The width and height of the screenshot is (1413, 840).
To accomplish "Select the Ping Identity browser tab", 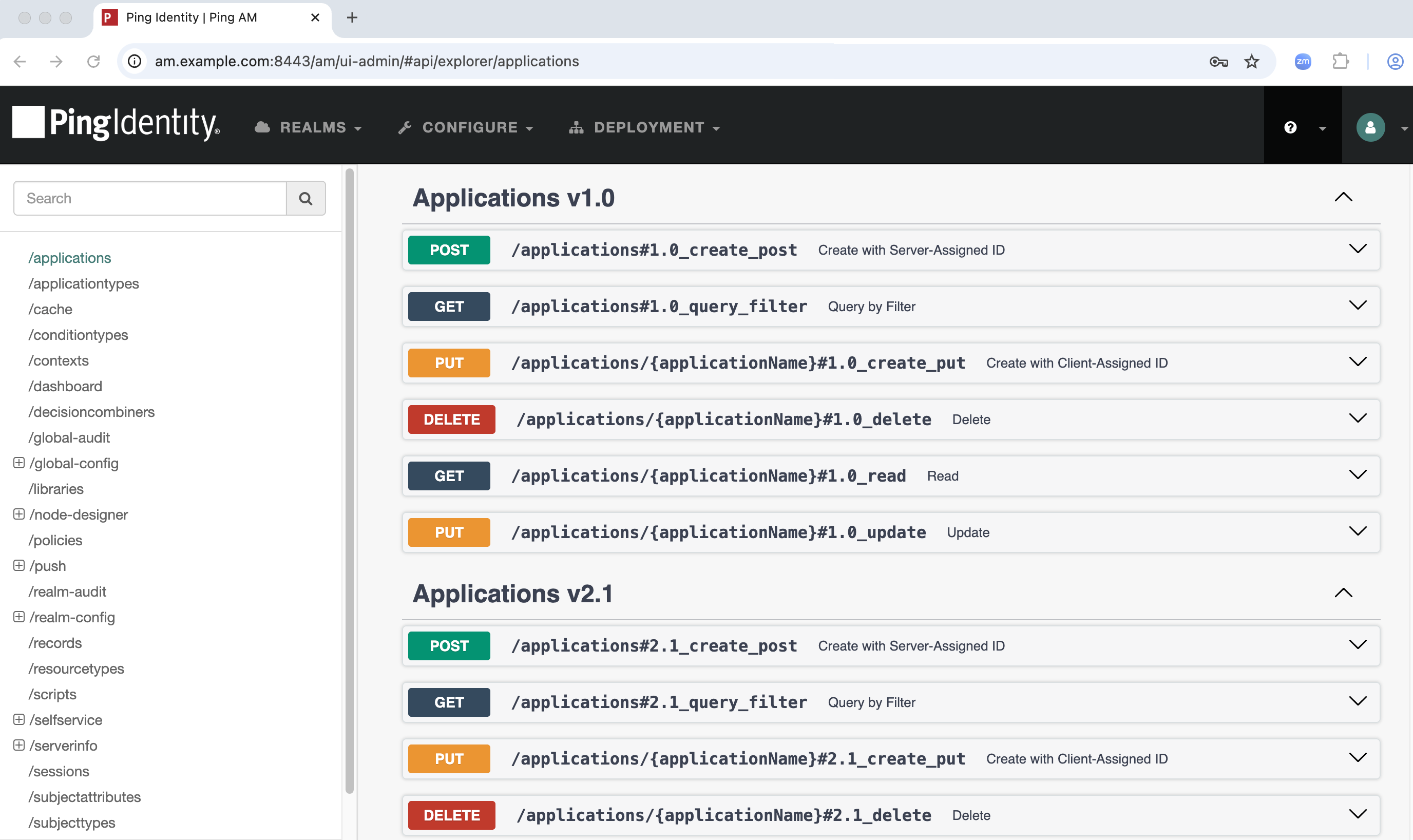I will click(x=193, y=17).
